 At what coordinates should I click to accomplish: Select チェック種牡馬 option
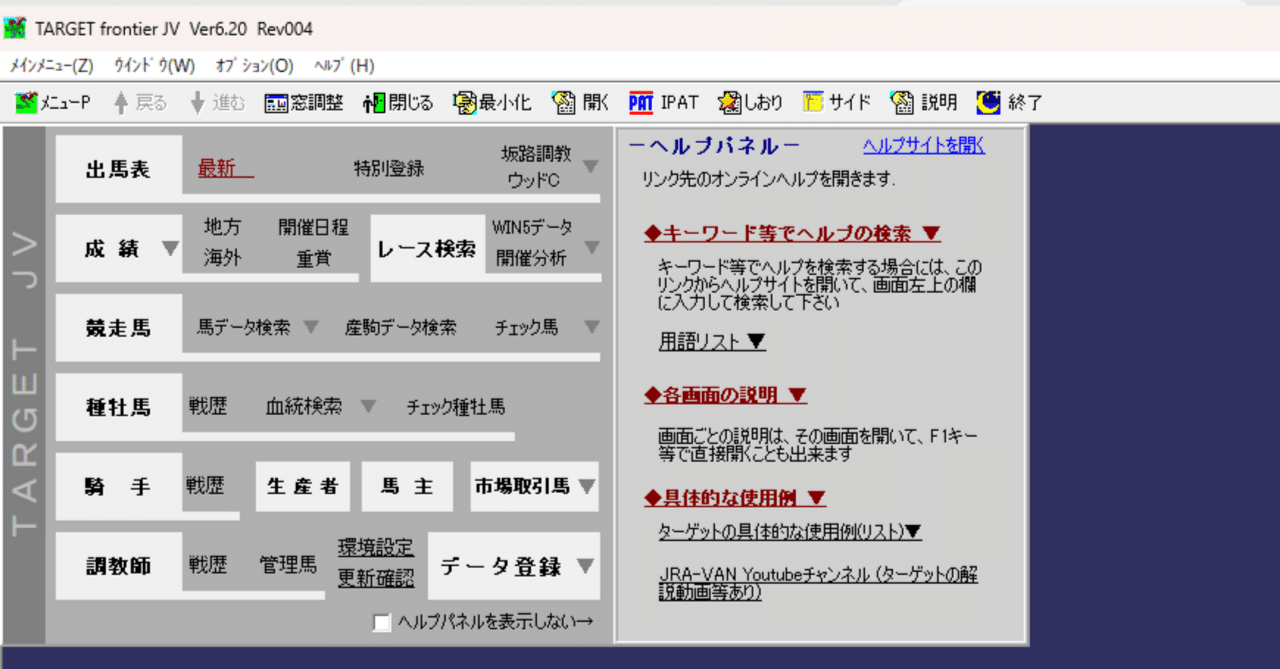click(456, 407)
